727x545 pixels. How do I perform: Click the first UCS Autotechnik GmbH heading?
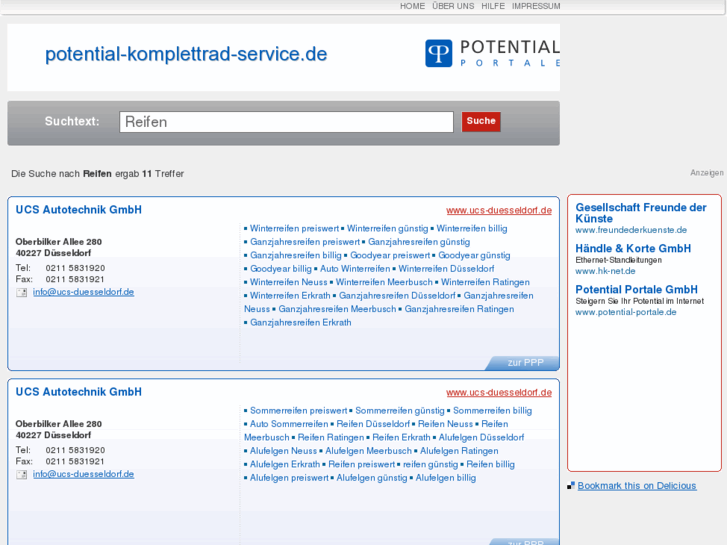coord(78,210)
